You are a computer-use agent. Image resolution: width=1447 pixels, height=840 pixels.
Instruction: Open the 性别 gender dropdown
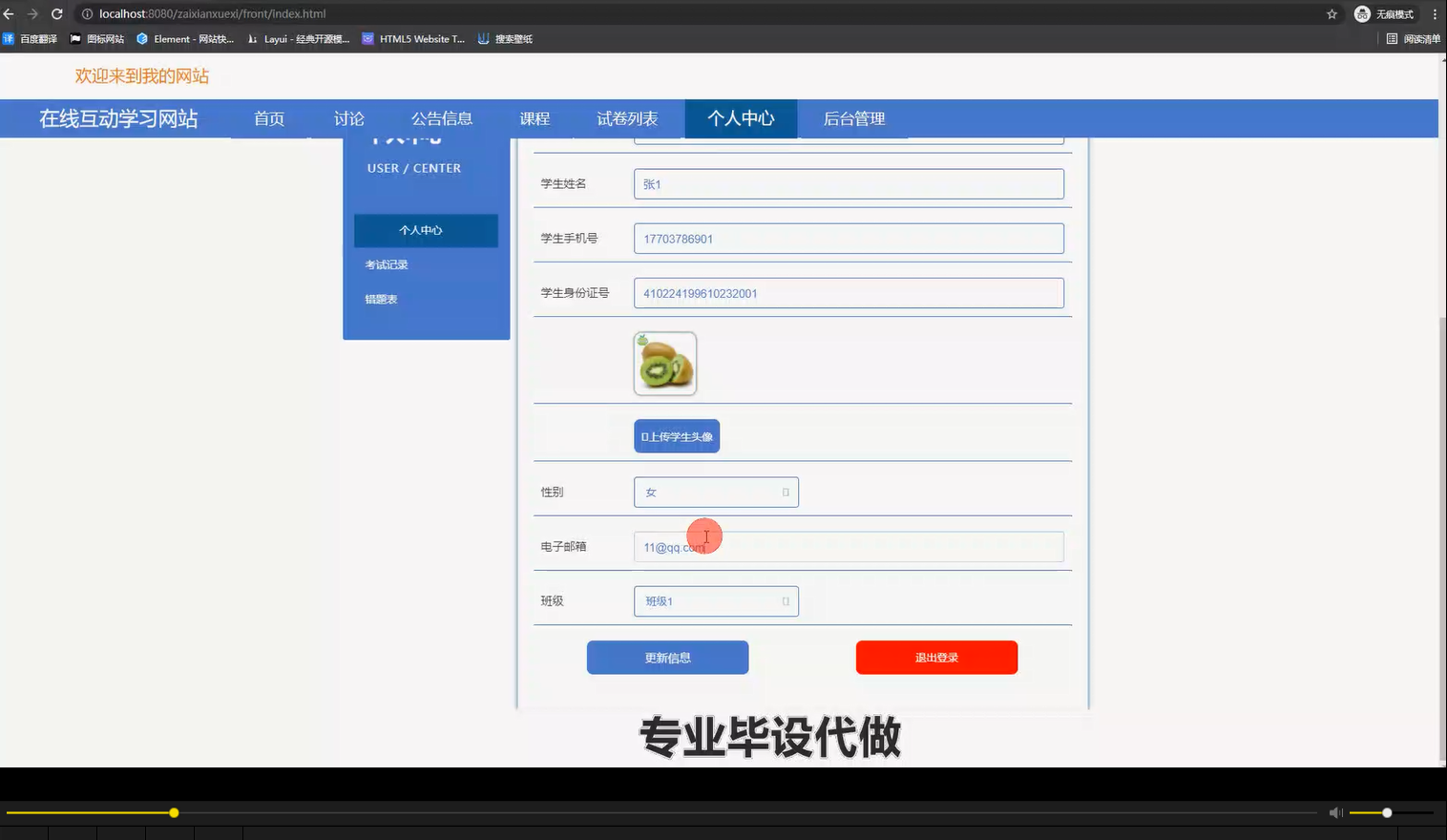(x=716, y=492)
